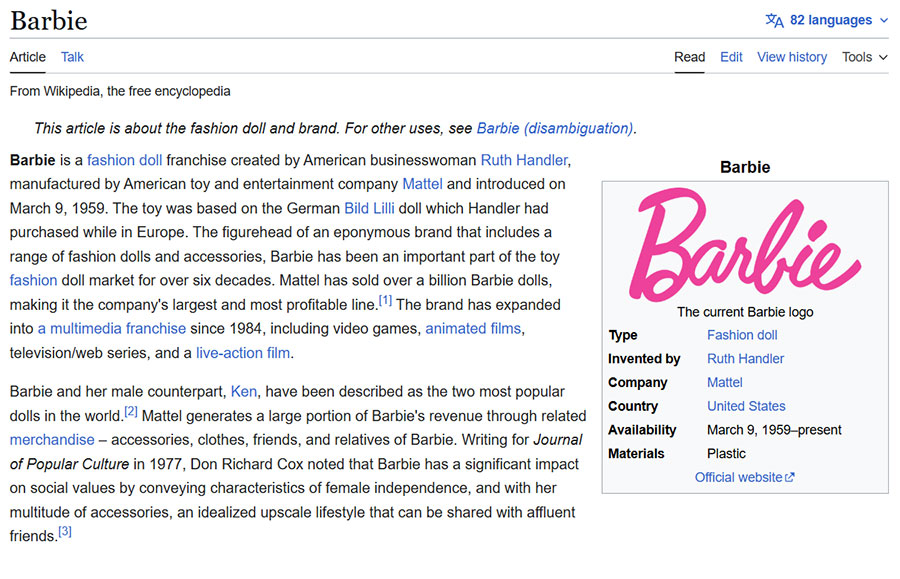Open the Bild Lilli link
The height and width of the screenshot is (579, 900).
tap(369, 208)
